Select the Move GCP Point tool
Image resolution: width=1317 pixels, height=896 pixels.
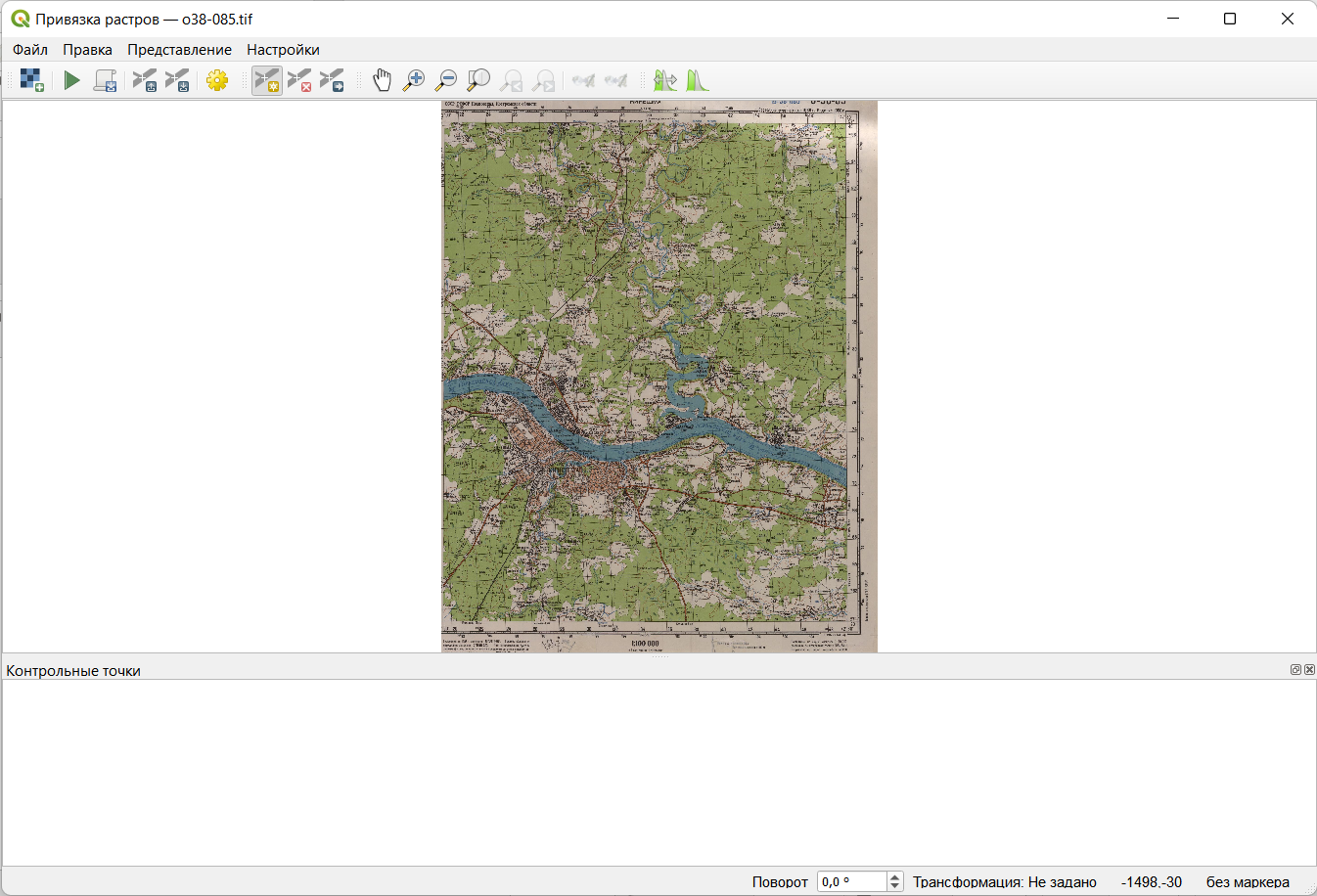click(x=332, y=80)
